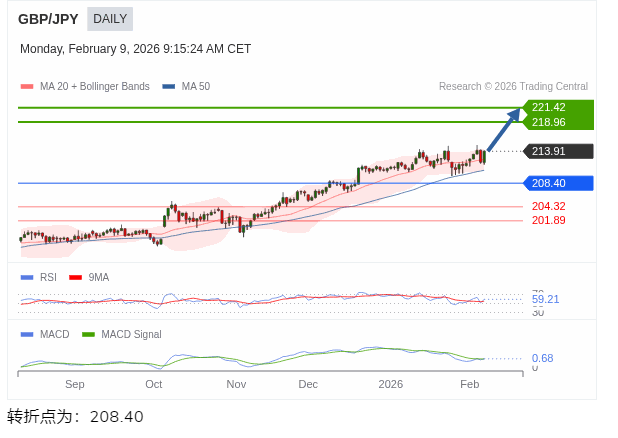This screenshot has width=618, height=438.
Task: Click the Research © 2026 Trading Central credit
Action: [513, 86]
